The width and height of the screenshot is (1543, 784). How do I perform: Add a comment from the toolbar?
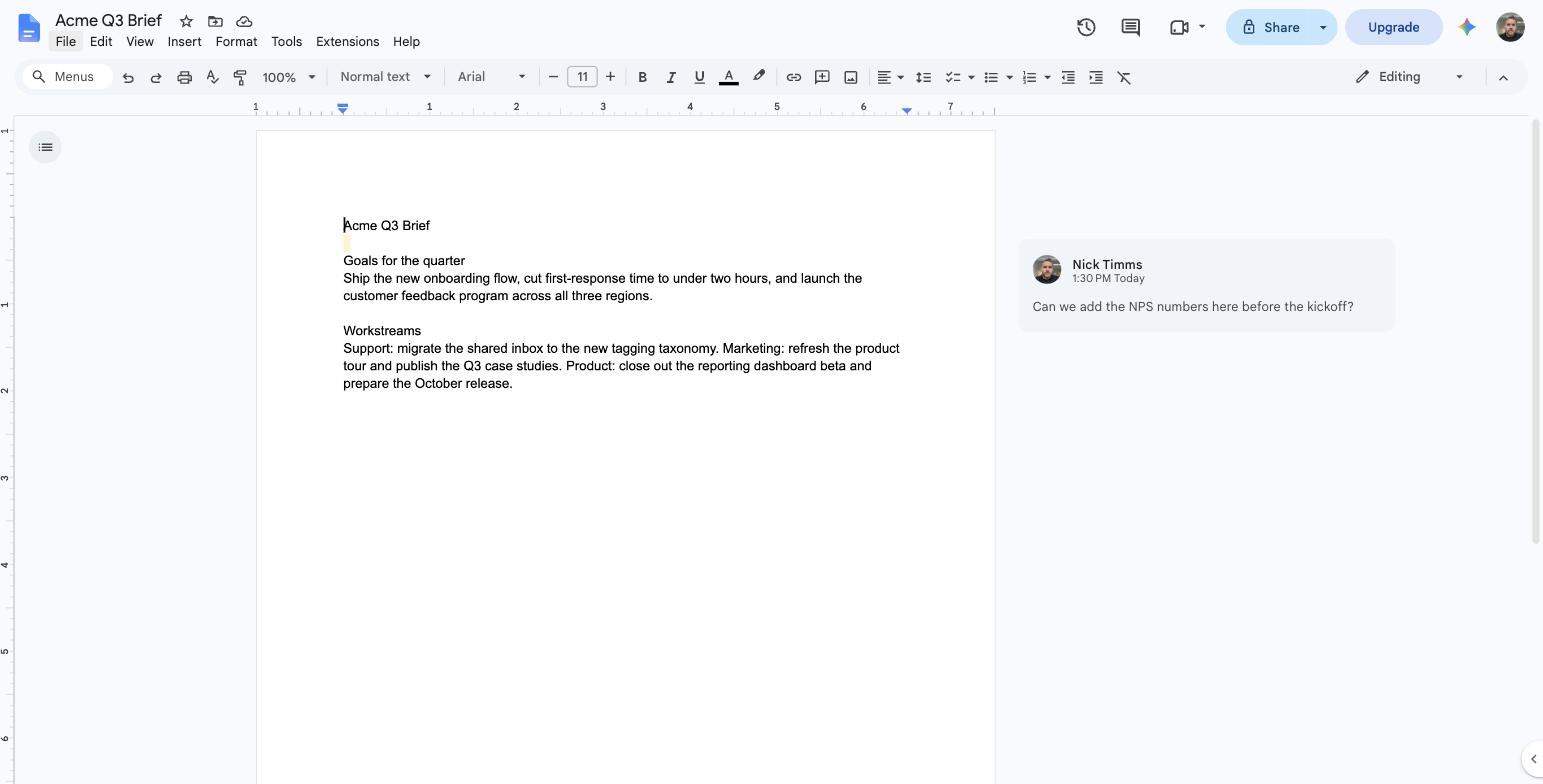point(822,77)
